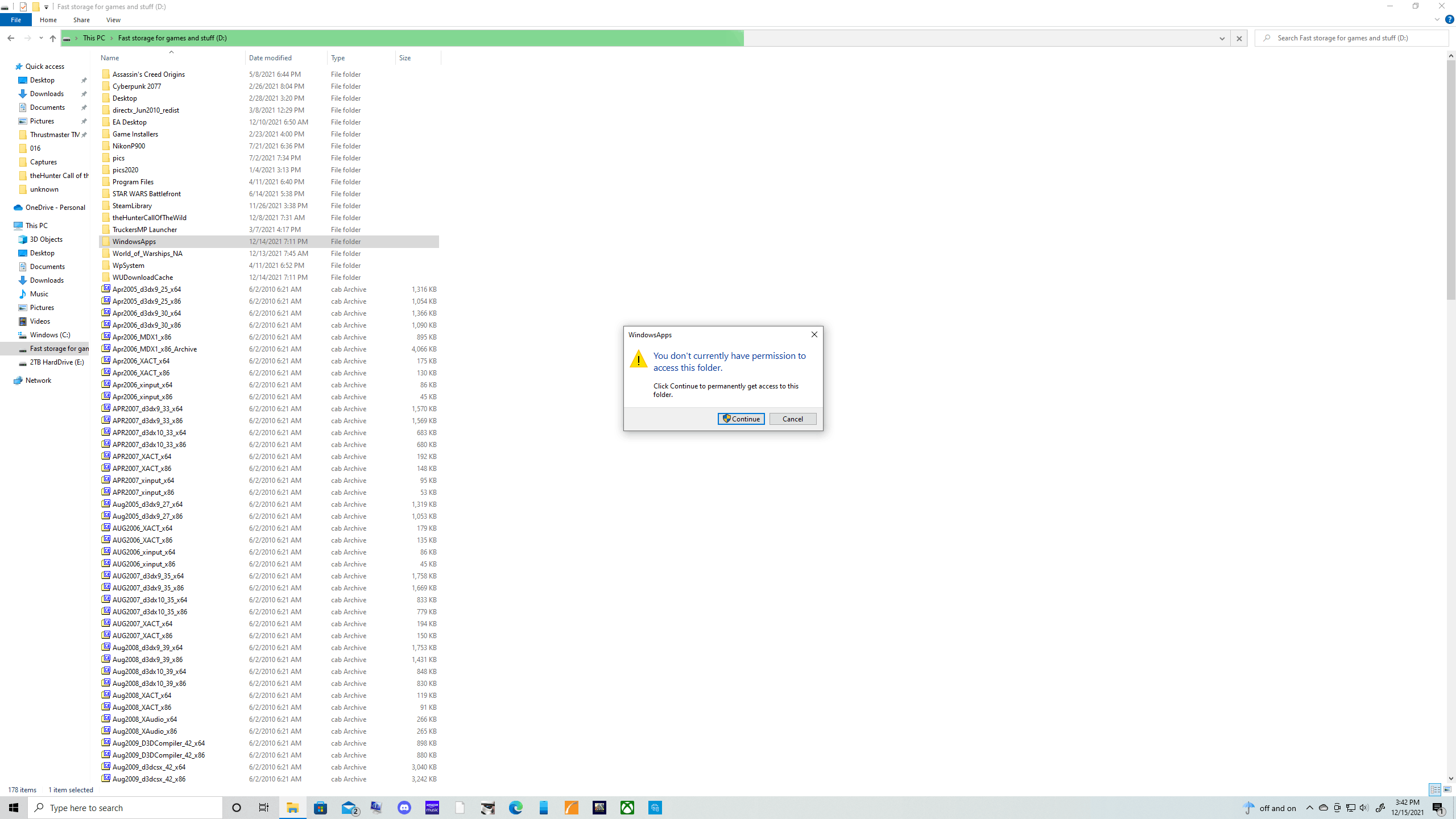
Task: Expand the ribbon with chevron arrow
Action: [x=1437, y=20]
